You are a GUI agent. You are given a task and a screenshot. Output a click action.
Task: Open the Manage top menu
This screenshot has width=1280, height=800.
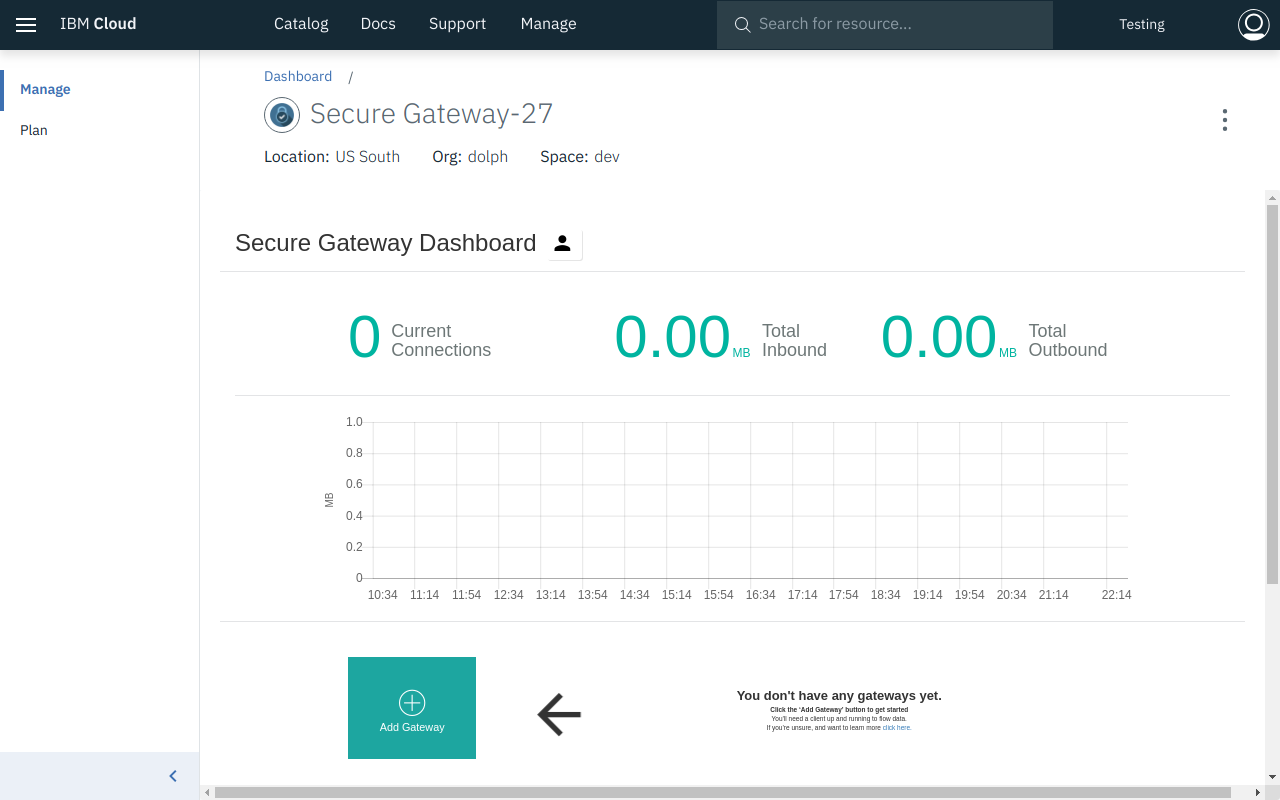pos(548,24)
